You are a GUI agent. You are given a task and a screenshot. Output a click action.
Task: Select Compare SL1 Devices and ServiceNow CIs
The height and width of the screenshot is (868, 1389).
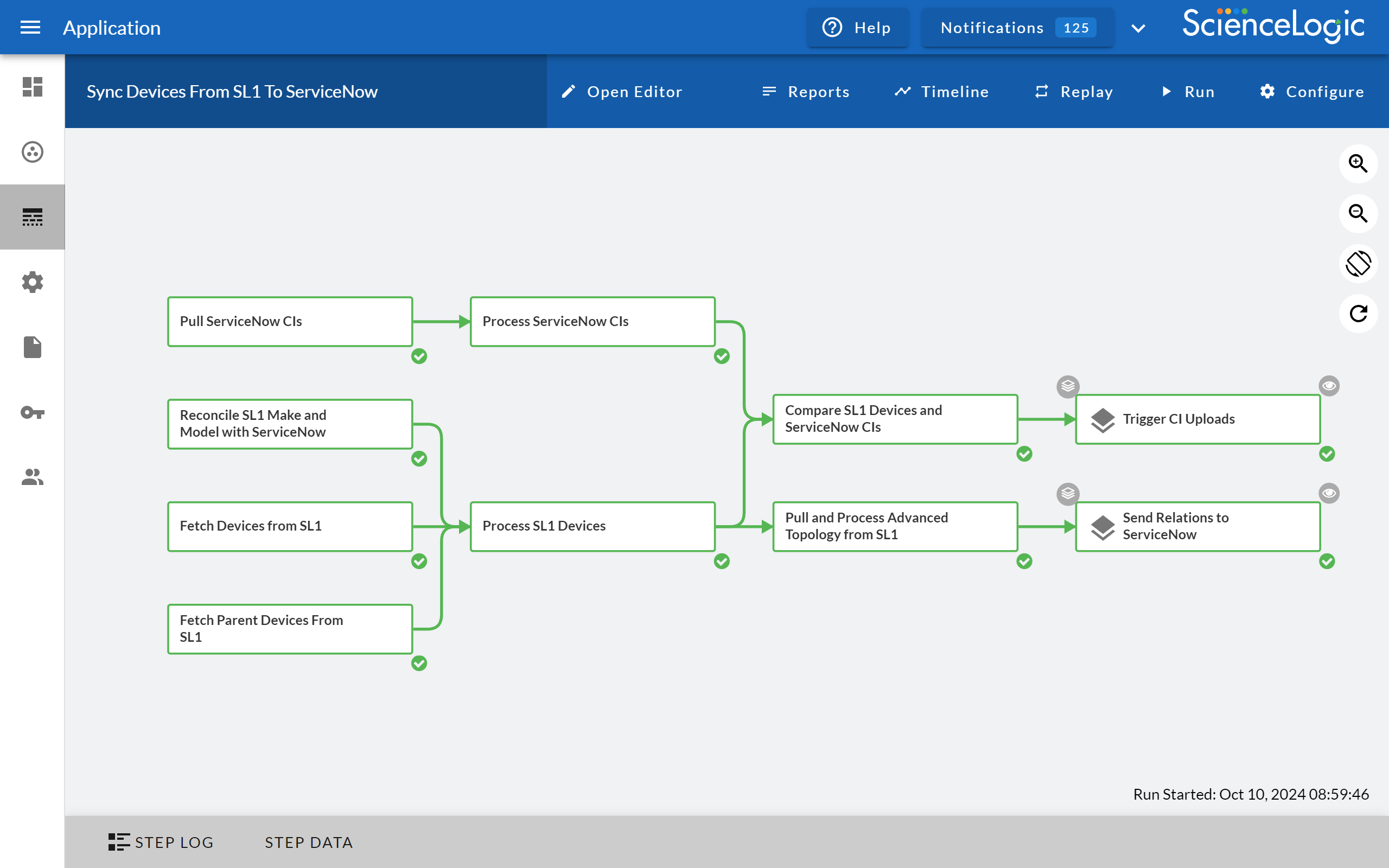[x=895, y=419]
